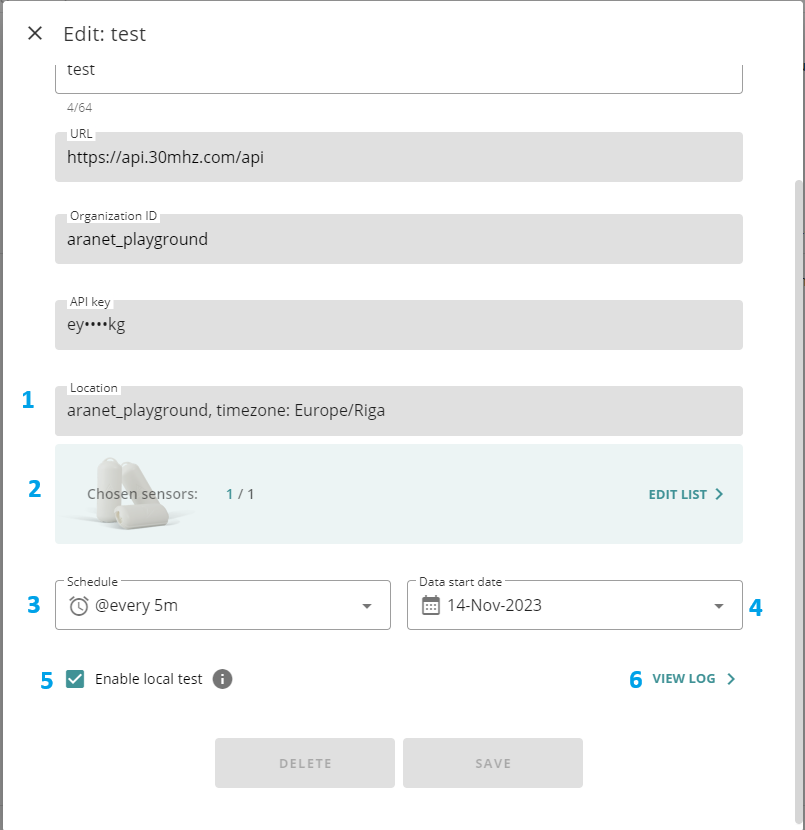Focus the API key field
The width and height of the screenshot is (805, 830).
pos(398,325)
